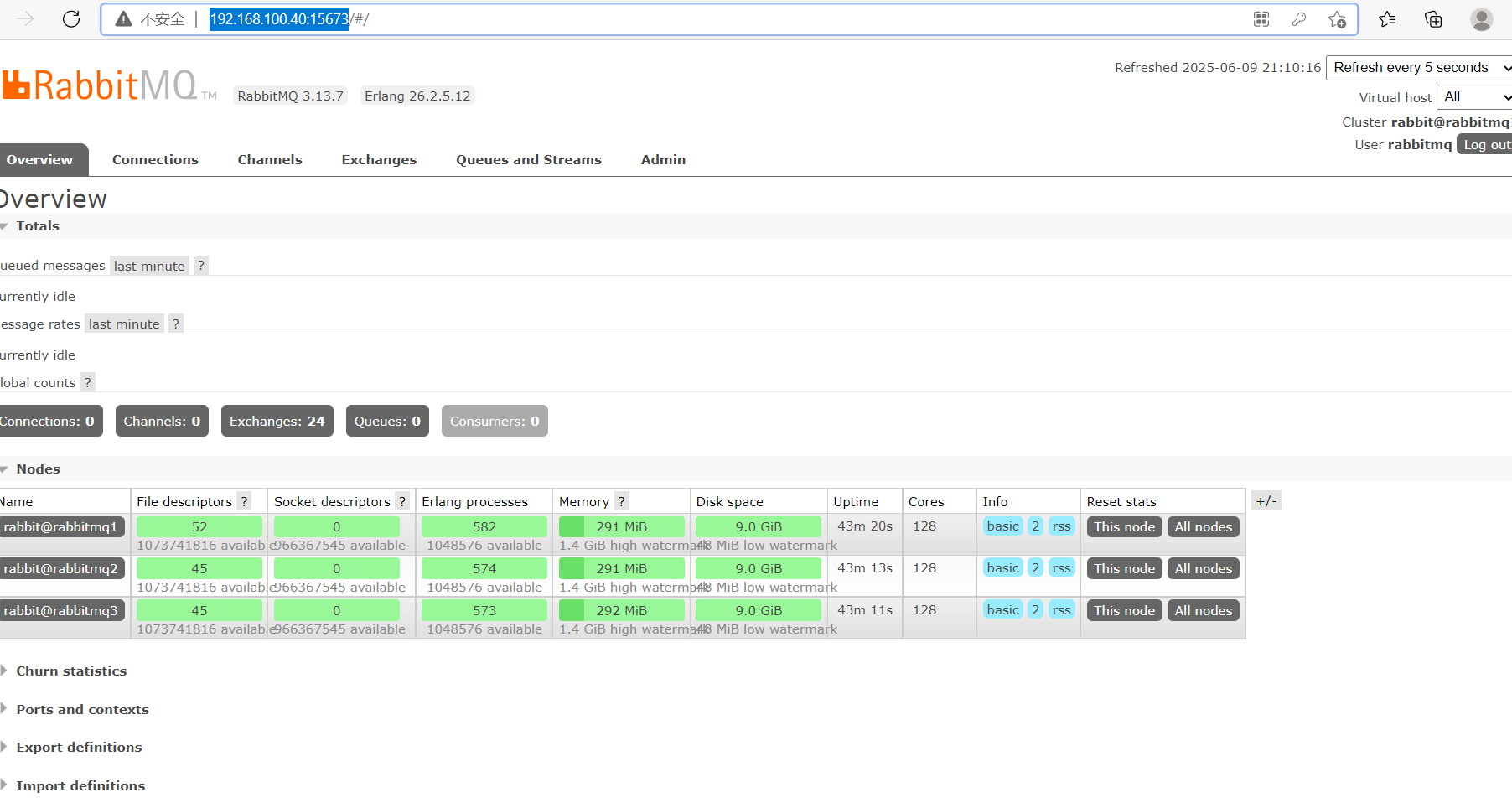The height and width of the screenshot is (808, 1512).
Task: Open the Exchanges tab
Action: 379,160
